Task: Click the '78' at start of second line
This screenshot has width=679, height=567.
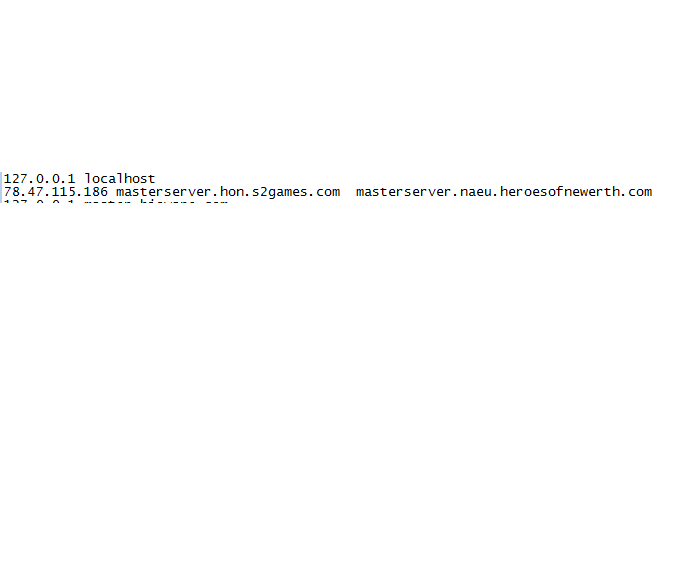Action: click(x=12, y=191)
